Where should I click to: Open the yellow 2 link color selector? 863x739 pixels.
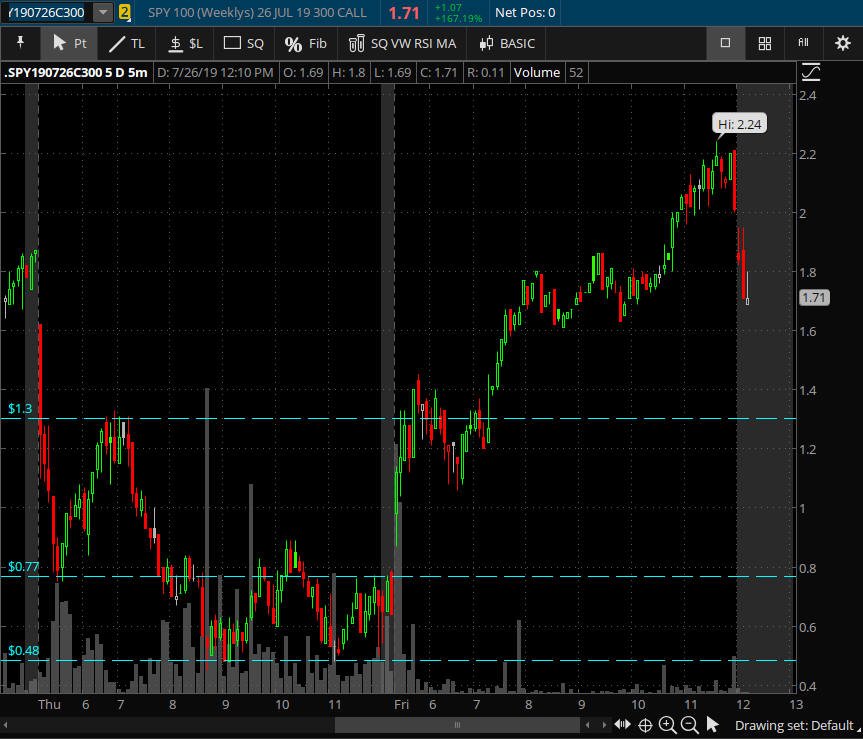[x=124, y=12]
